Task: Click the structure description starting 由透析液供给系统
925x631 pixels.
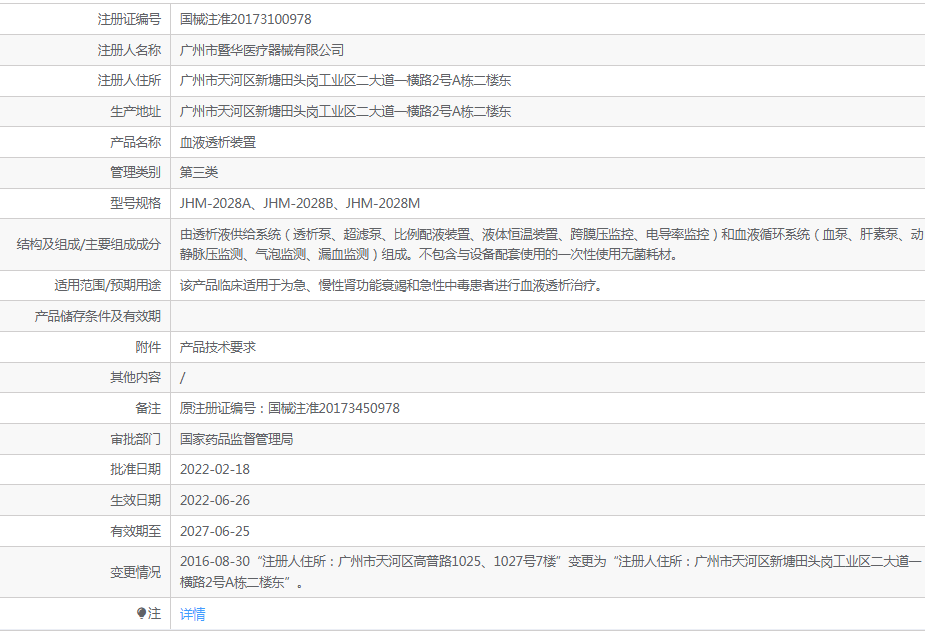Action: [552, 244]
